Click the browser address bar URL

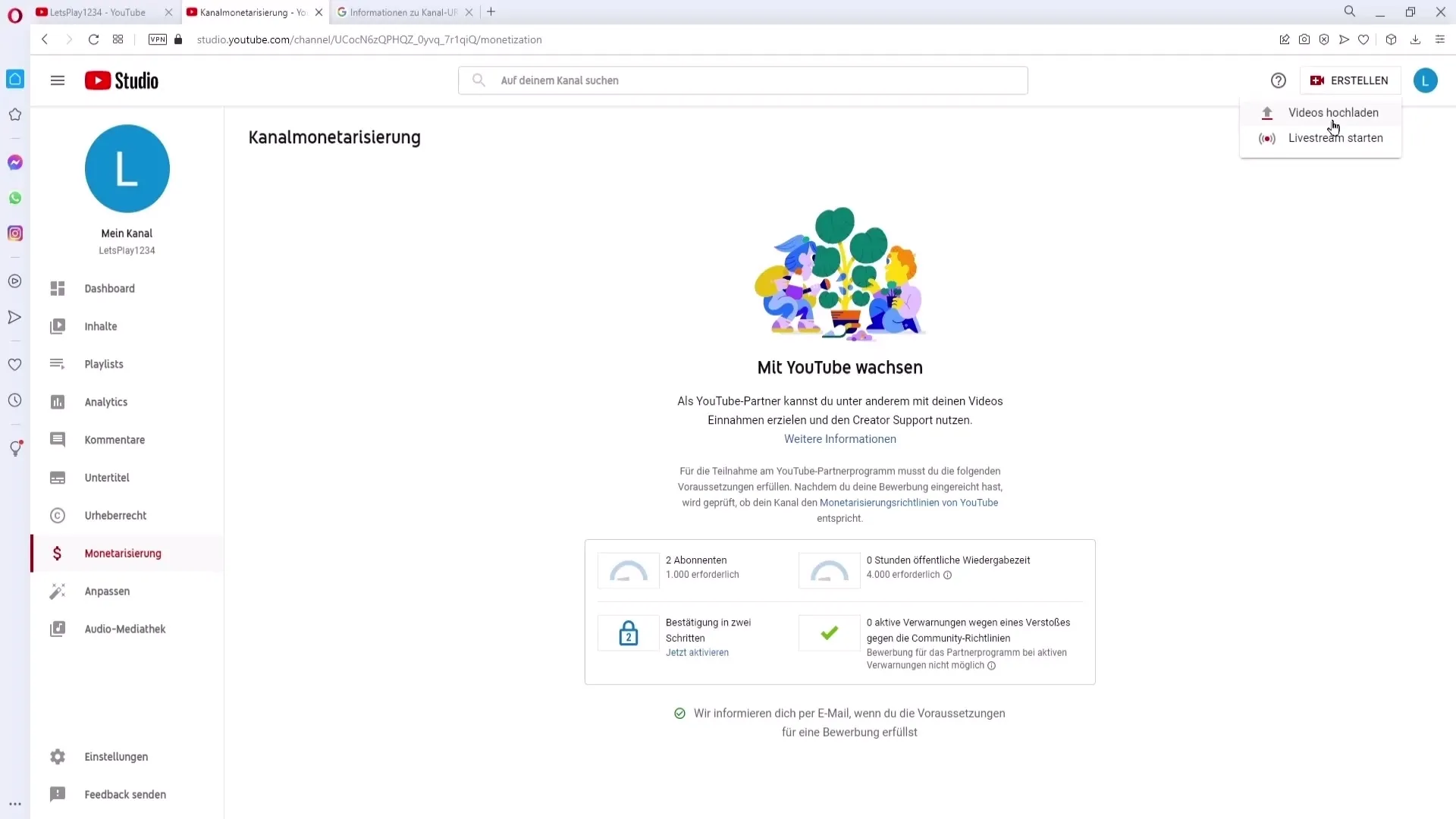pyautogui.click(x=369, y=39)
